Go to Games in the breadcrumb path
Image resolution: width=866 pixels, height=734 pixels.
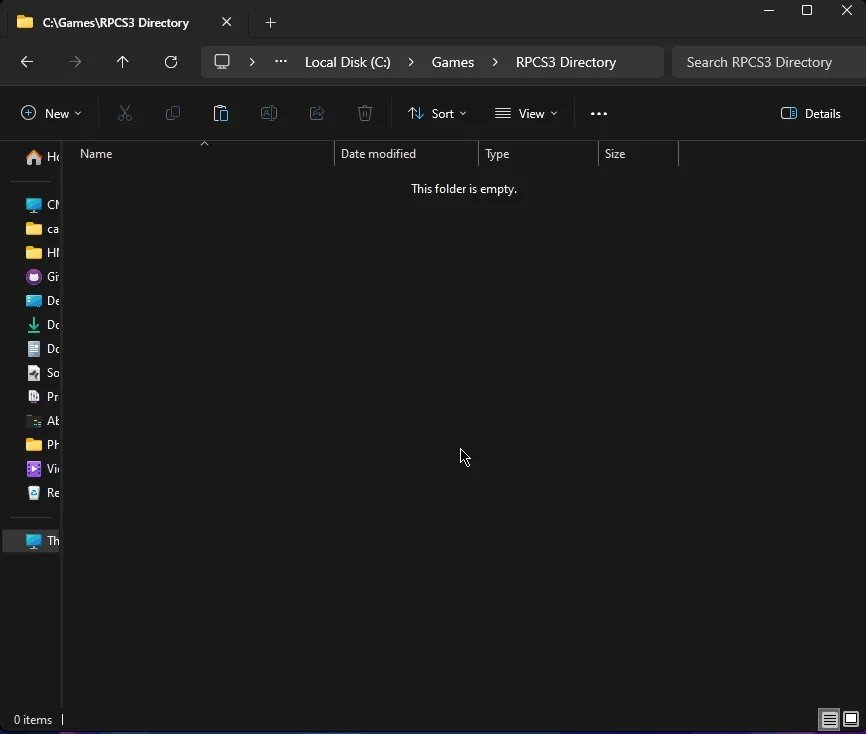452,62
